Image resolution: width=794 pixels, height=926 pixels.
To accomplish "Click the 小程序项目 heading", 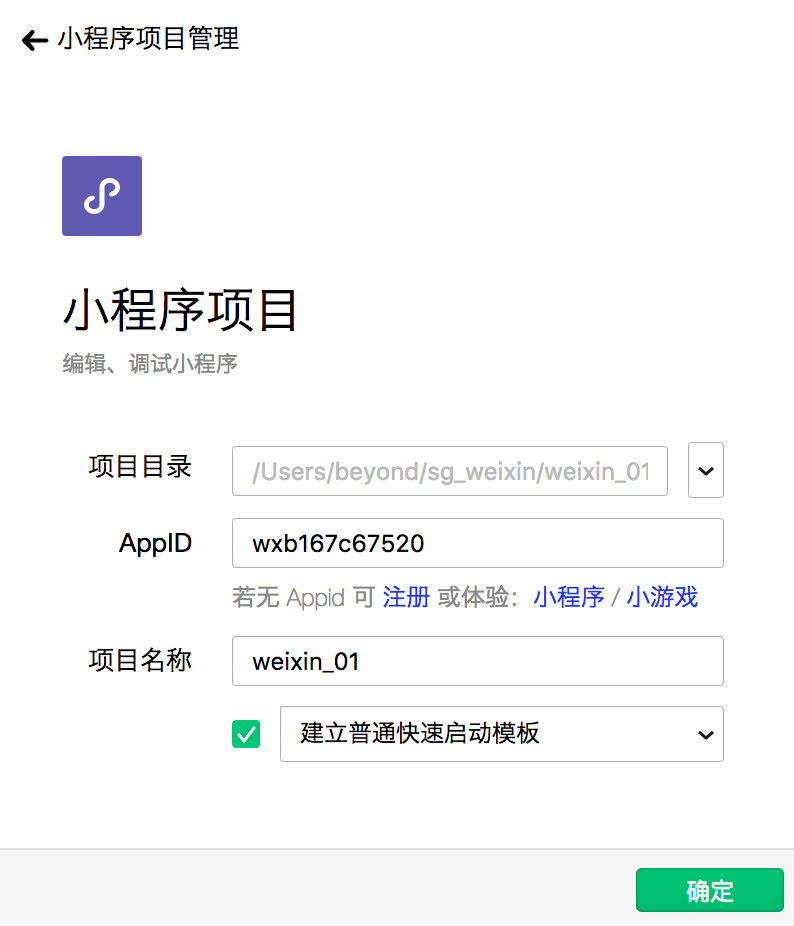I will [180, 310].
